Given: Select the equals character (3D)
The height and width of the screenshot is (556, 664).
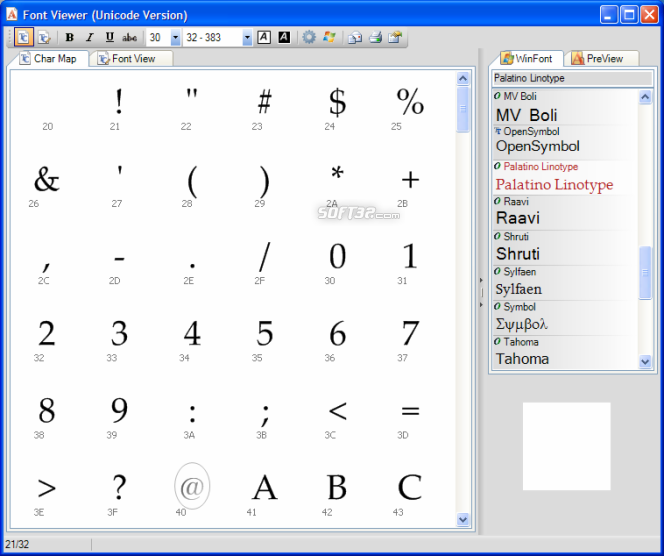Looking at the screenshot, I should point(410,411).
